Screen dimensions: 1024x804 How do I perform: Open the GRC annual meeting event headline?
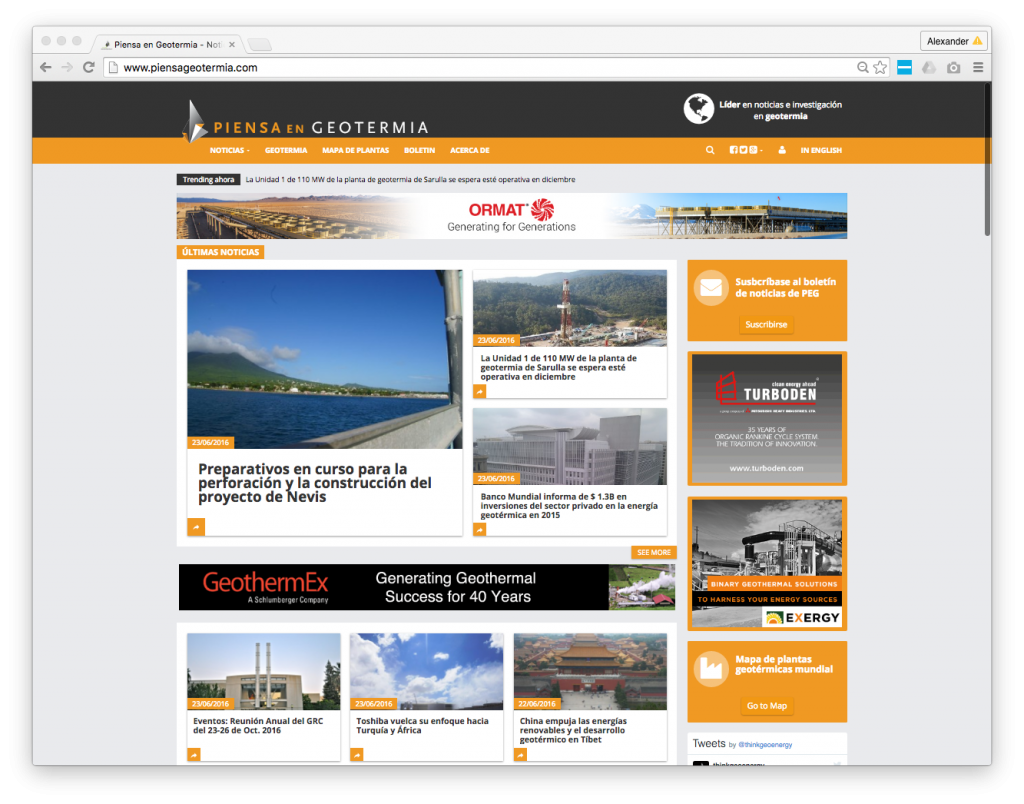[x=258, y=726]
